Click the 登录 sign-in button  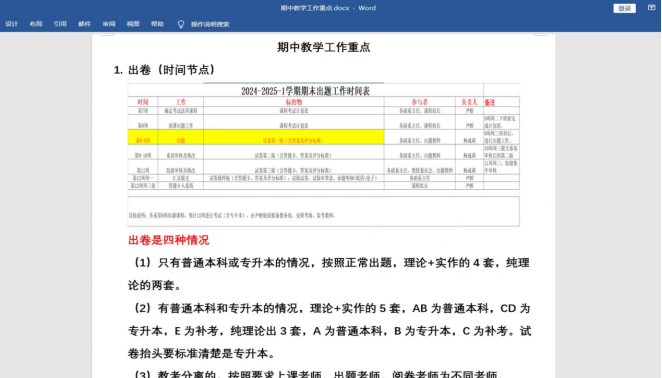coord(624,8)
